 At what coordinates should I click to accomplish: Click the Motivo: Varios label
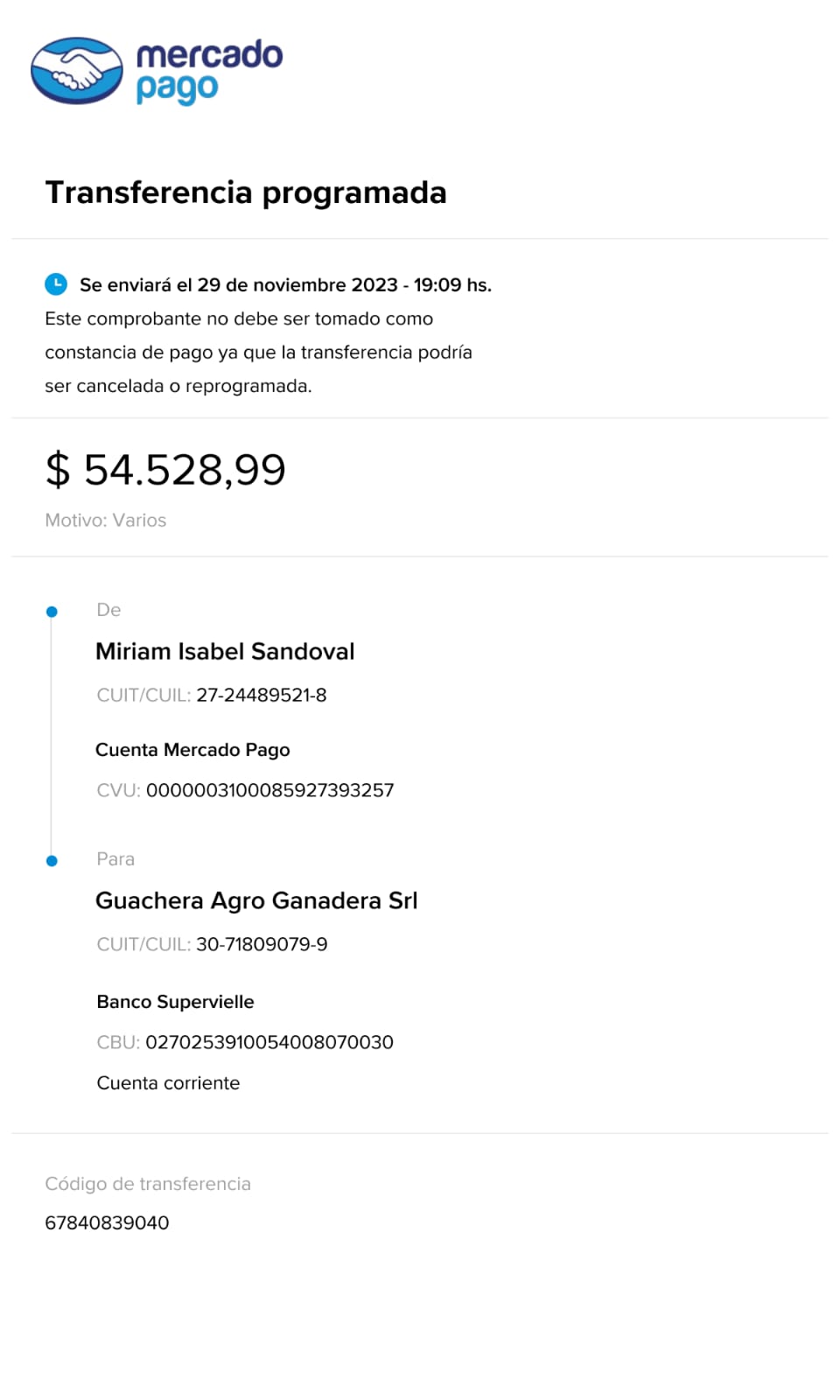pos(106,520)
